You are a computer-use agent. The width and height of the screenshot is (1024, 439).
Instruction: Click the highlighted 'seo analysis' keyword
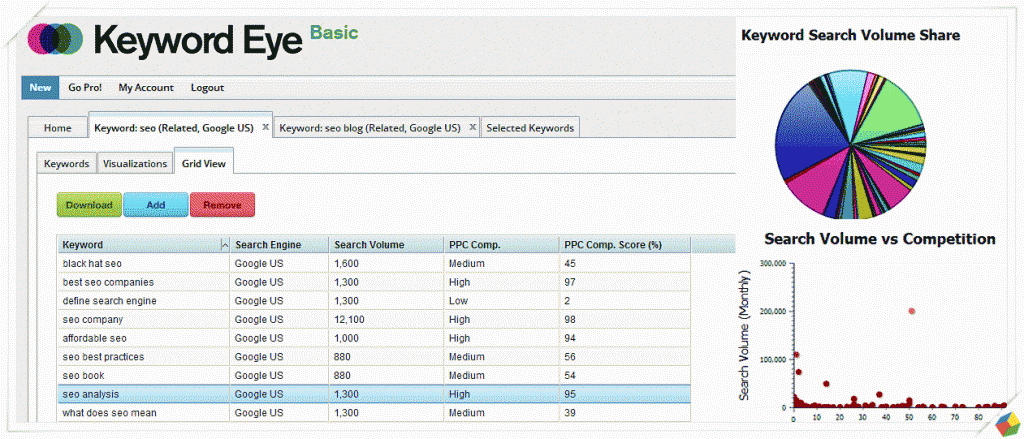(x=91, y=395)
